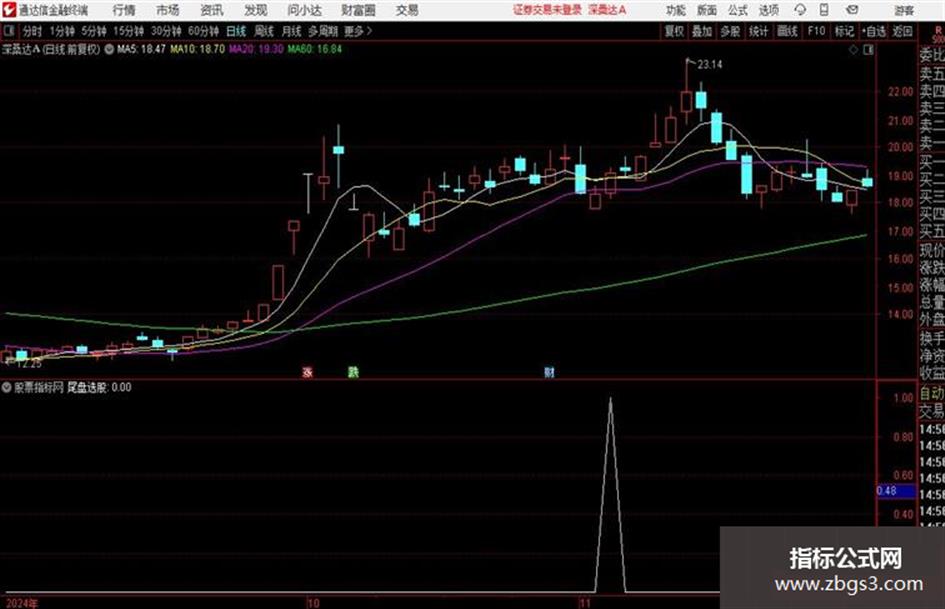Open the 市场 menu
The width and height of the screenshot is (945, 609).
click(168, 10)
